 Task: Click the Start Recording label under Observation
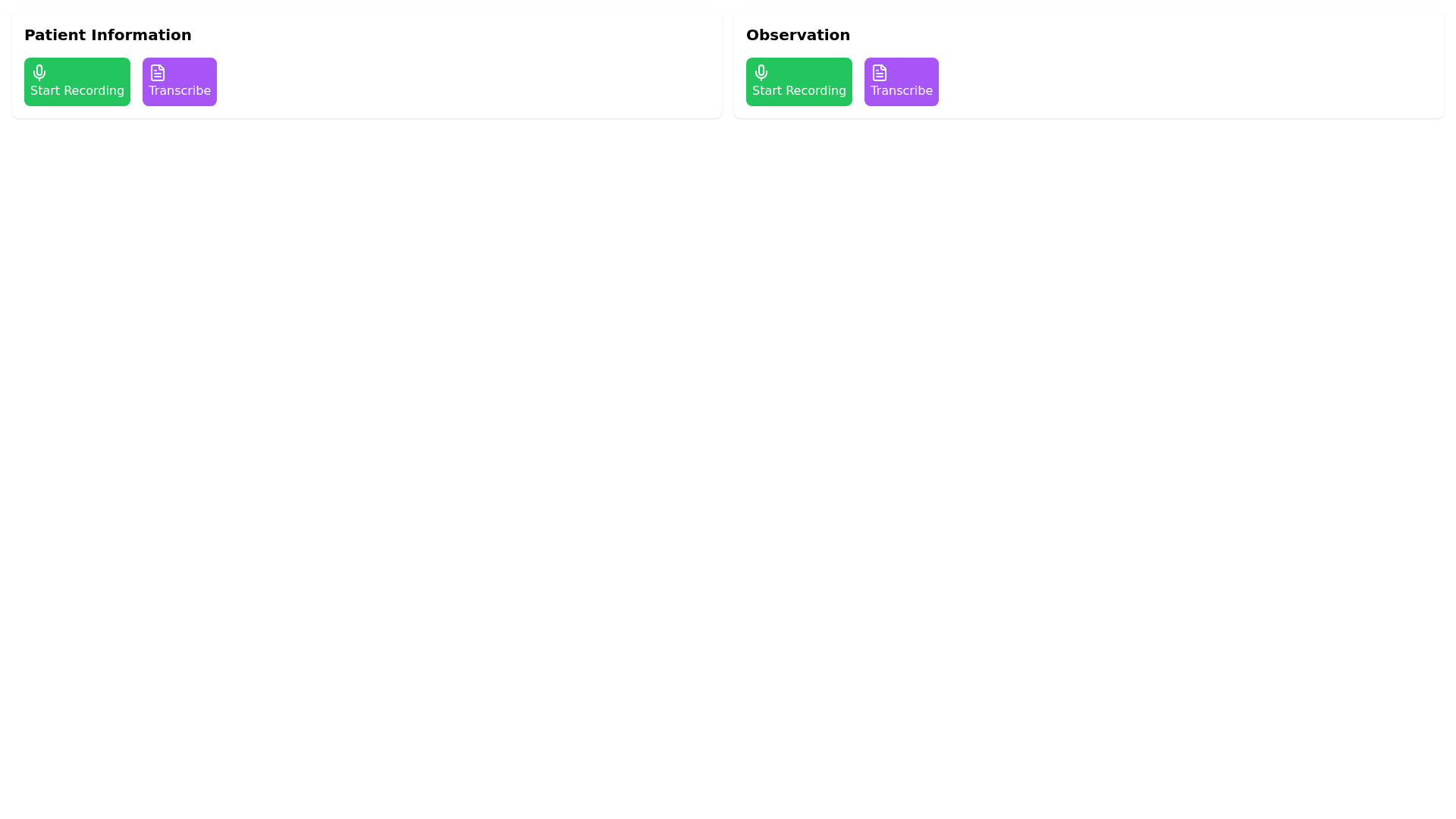(x=799, y=91)
